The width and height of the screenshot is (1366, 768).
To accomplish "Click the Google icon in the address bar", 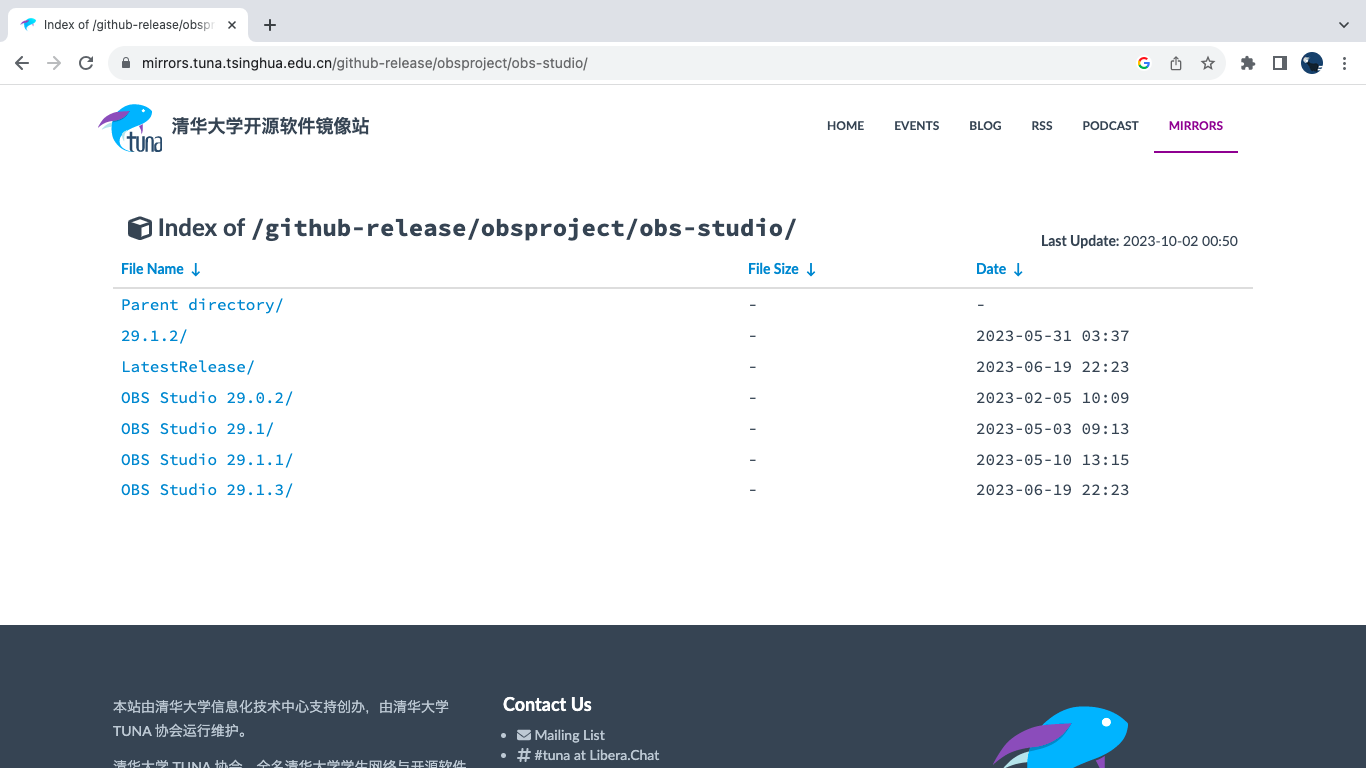I will tap(1144, 63).
